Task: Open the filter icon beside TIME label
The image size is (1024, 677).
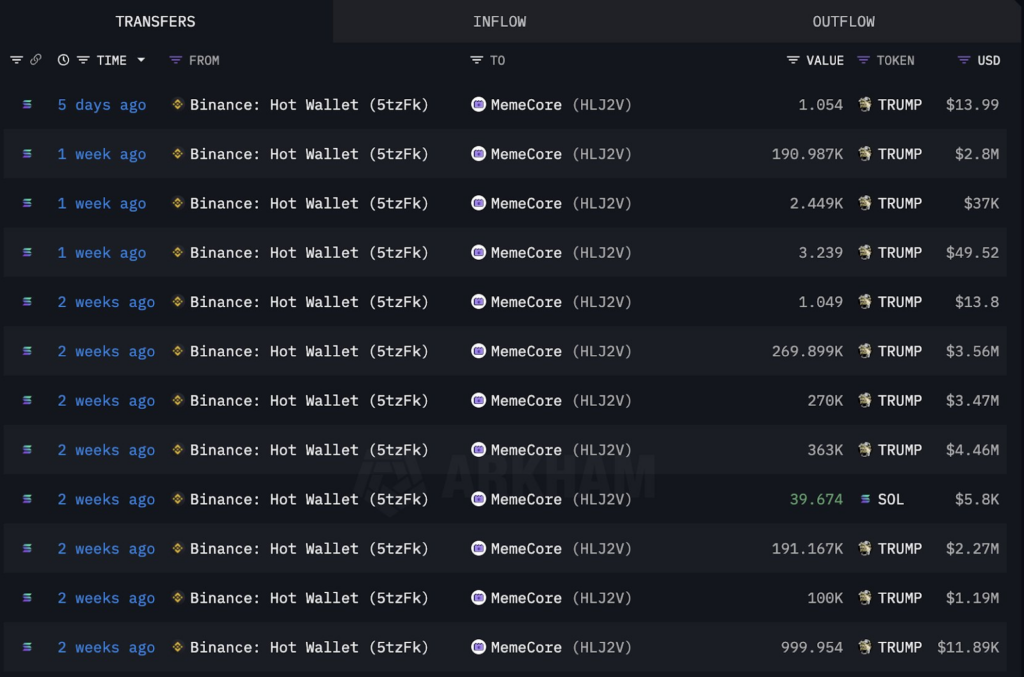Action: [x=83, y=60]
